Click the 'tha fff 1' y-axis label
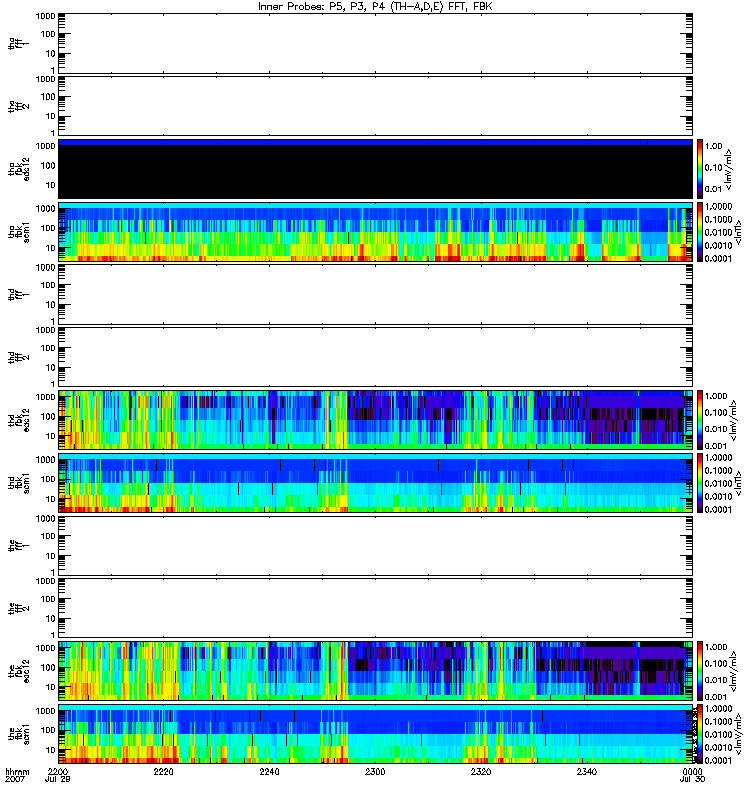The width and height of the screenshot is (750, 800). click(x=19, y=43)
